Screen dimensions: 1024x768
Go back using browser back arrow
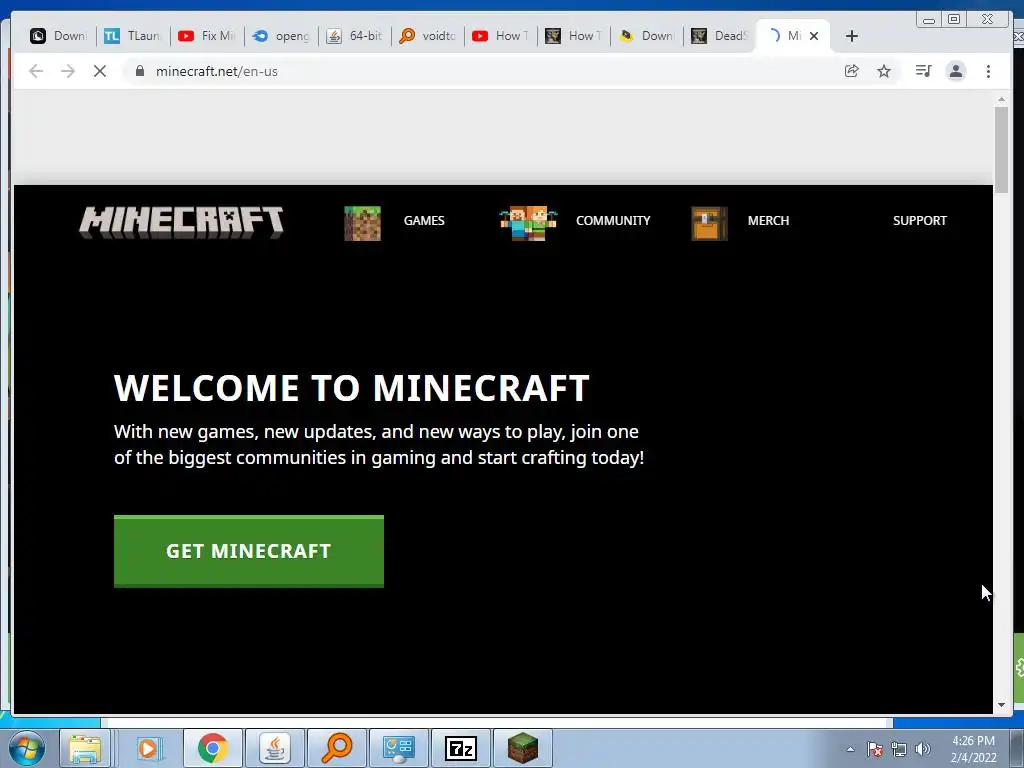coord(36,71)
